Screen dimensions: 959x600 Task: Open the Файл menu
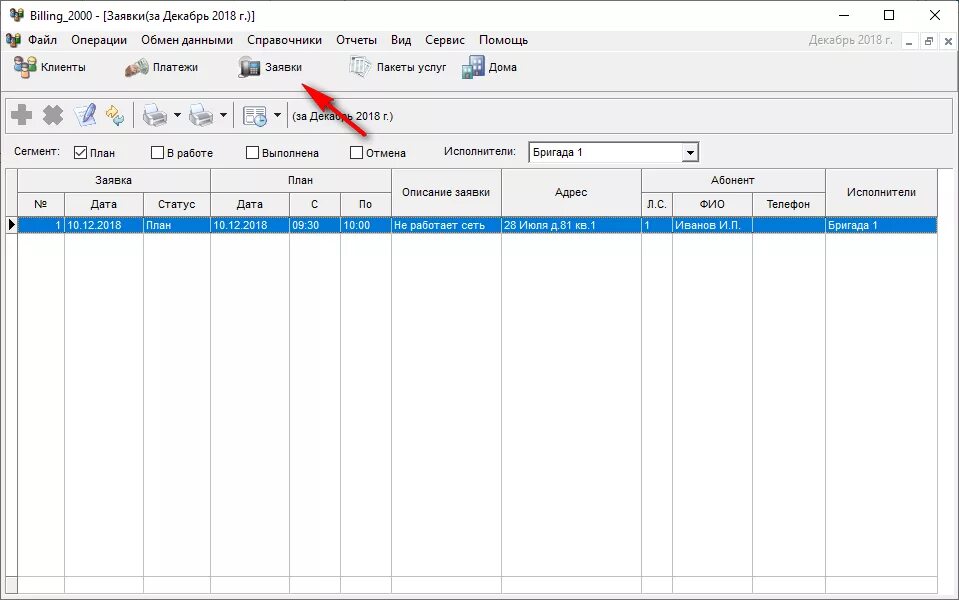pyautogui.click(x=42, y=40)
